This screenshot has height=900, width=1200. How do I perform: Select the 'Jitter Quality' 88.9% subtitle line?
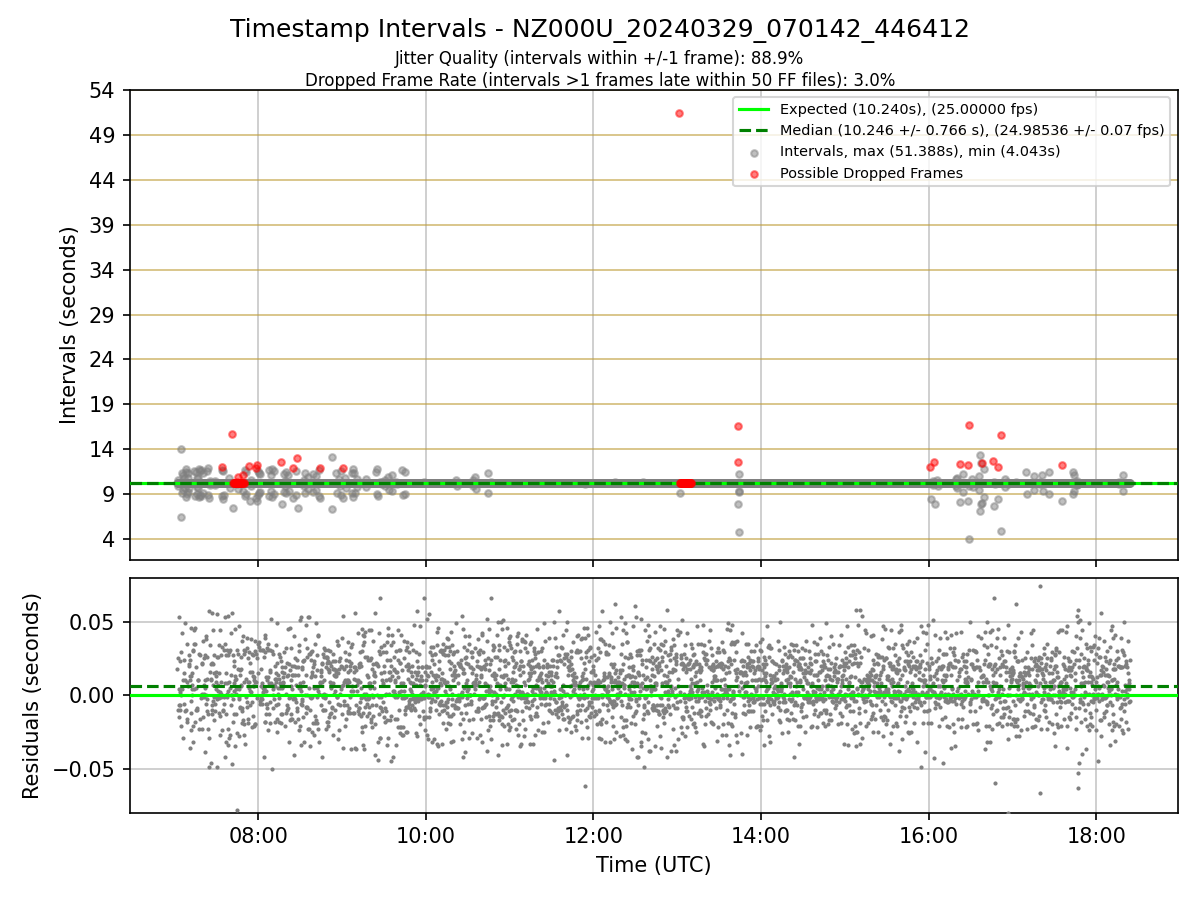click(599, 58)
